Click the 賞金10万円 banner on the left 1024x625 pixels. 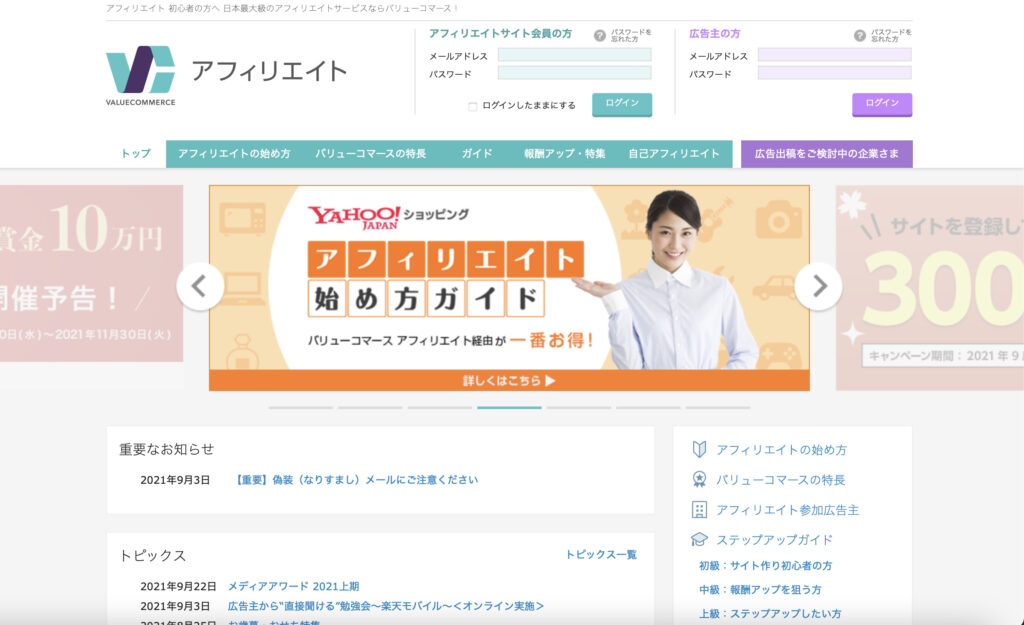point(91,273)
